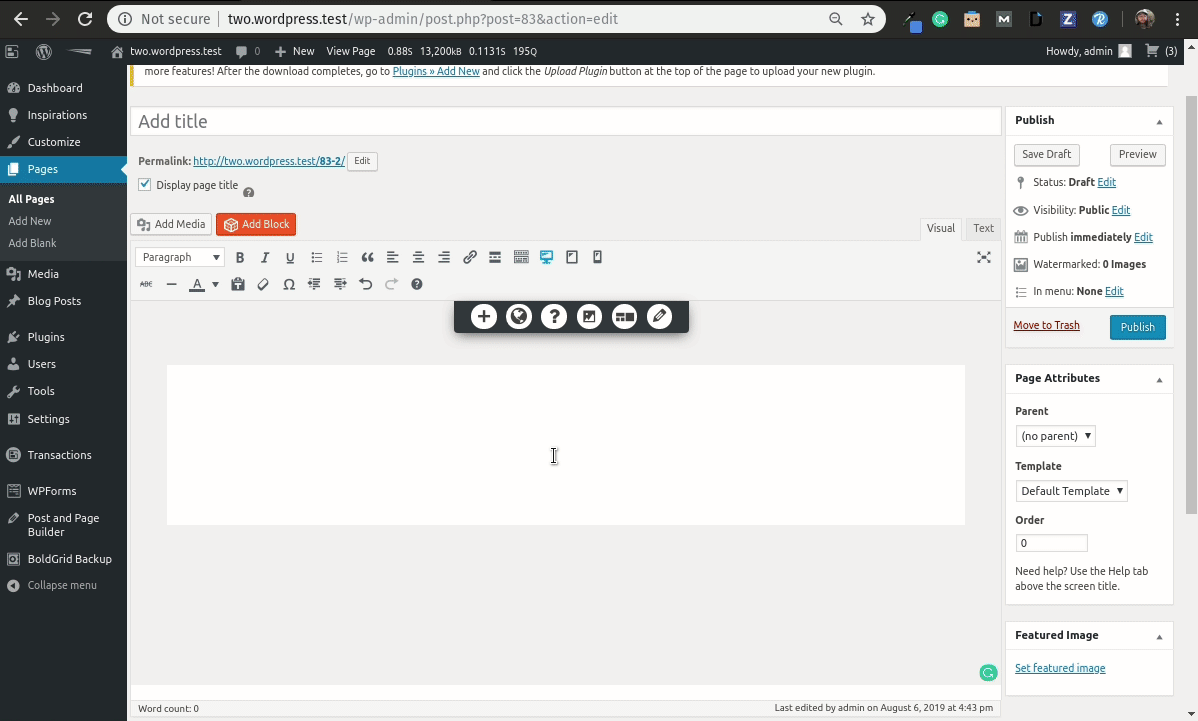Collapse the Featured Image panel
This screenshot has width=1198, height=721.
1159,636
